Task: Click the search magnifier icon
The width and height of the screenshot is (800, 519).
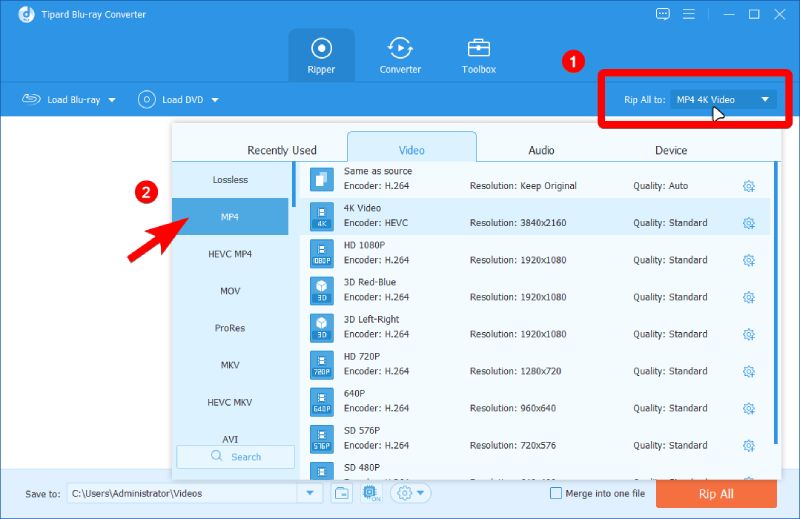Action: coord(217,456)
